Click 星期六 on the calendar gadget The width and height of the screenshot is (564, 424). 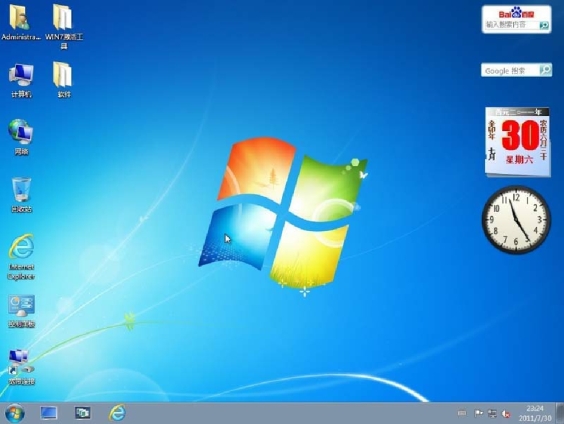click(x=519, y=160)
